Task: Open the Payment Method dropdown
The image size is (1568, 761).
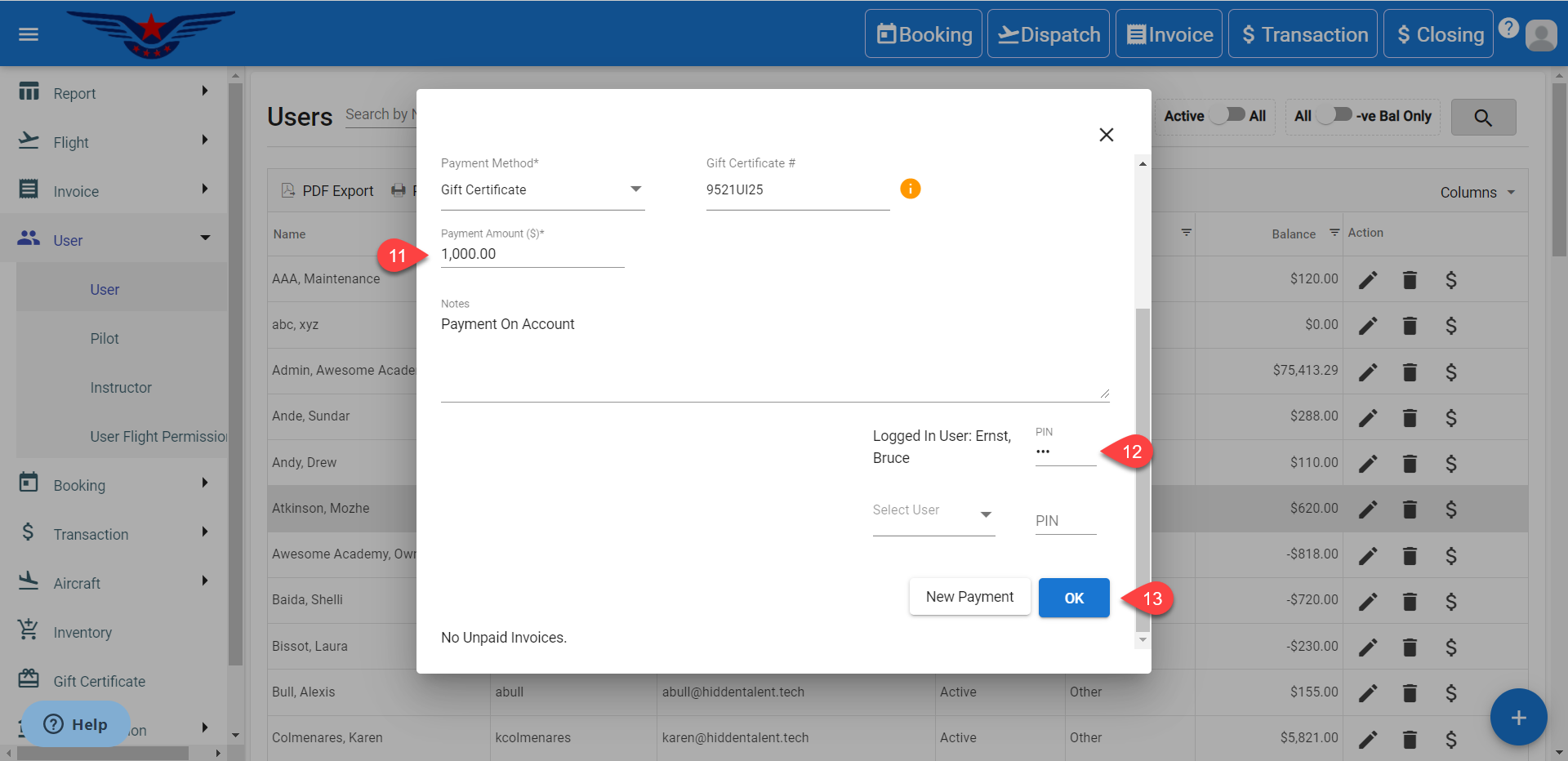Action: 542,189
